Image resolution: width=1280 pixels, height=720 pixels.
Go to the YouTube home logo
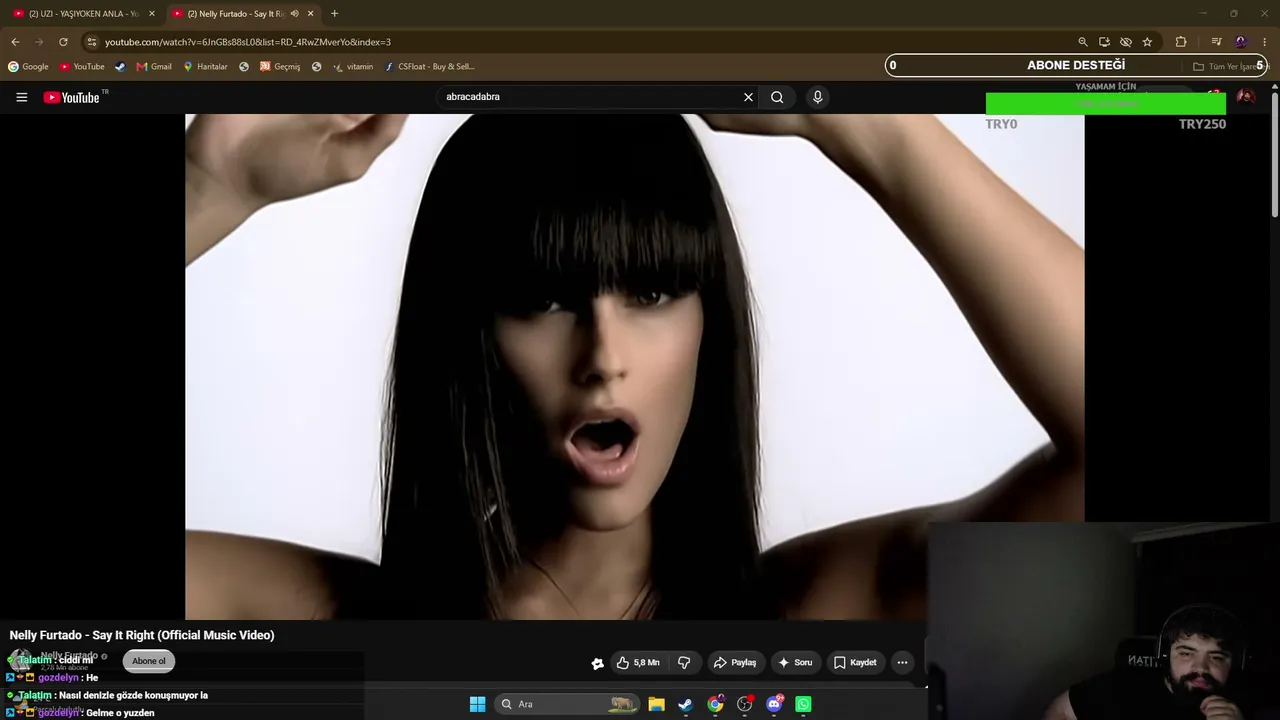[72, 97]
